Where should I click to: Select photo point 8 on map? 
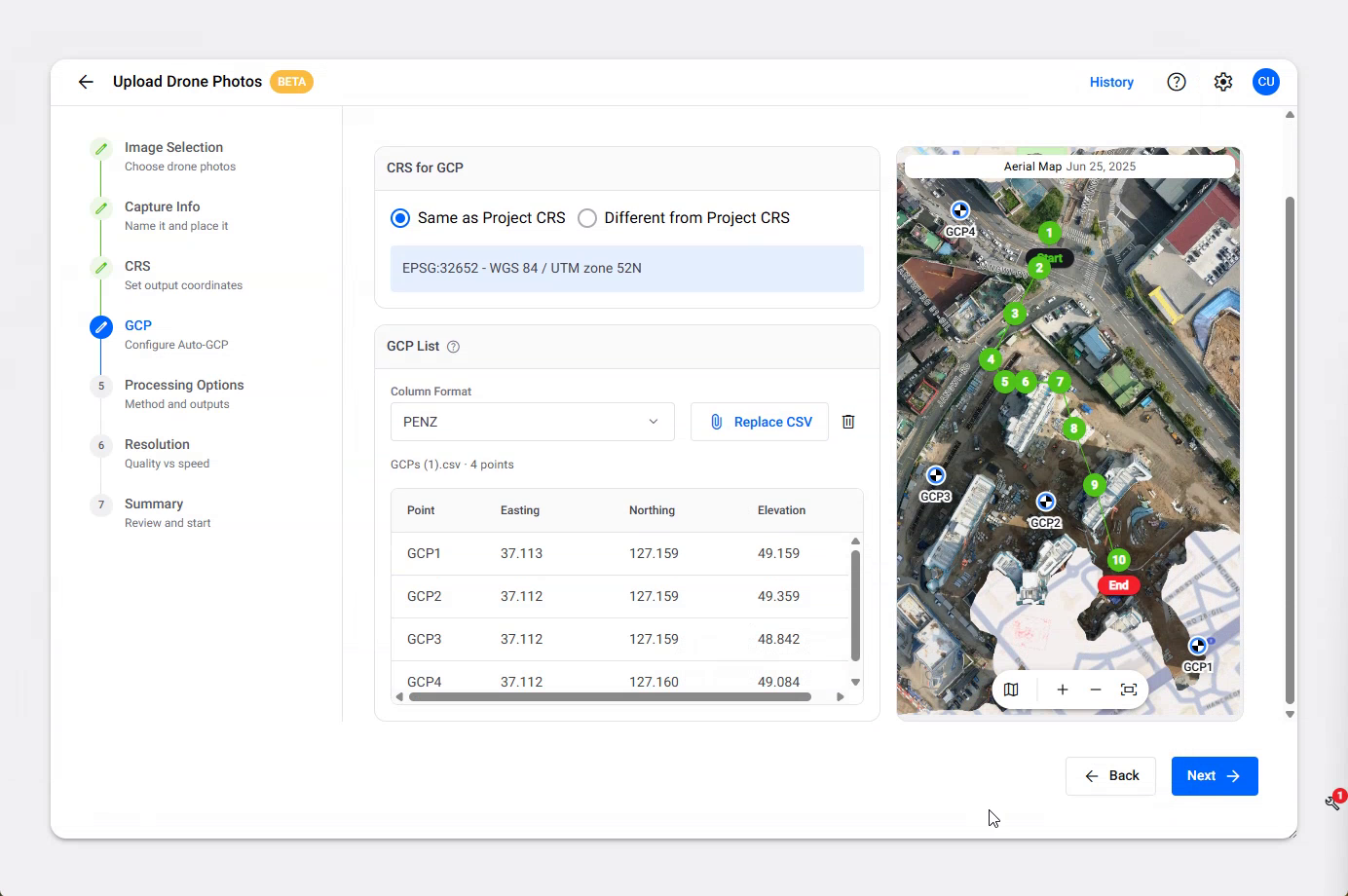click(1073, 428)
